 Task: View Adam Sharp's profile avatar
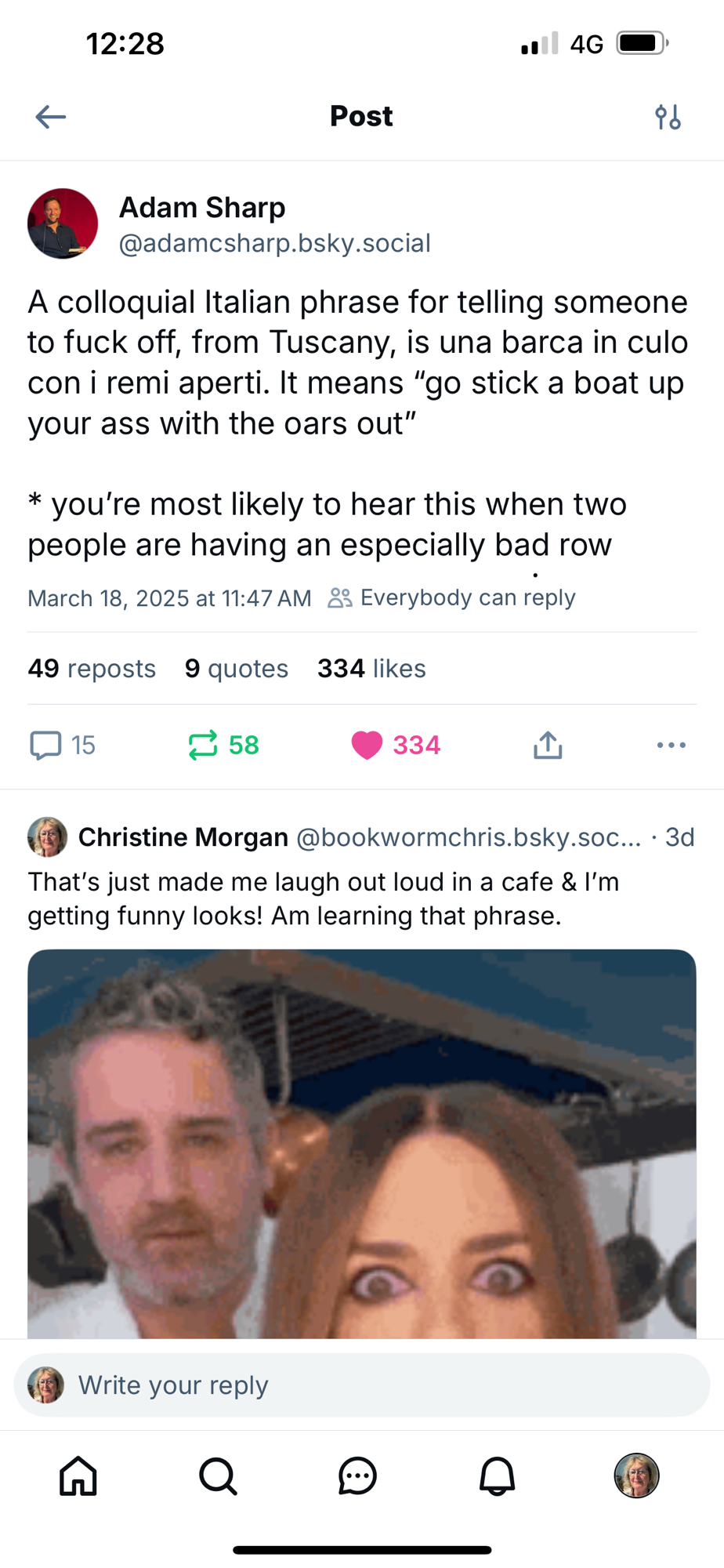[x=63, y=223]
